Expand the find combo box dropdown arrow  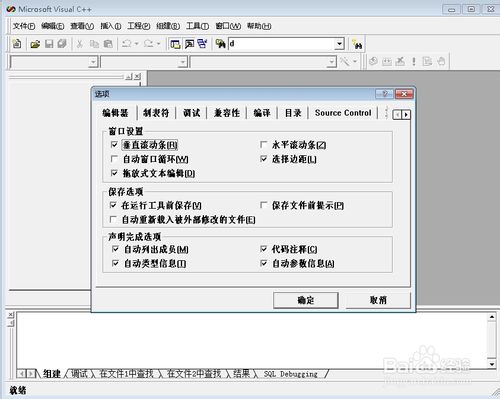[x=339, y=44]
